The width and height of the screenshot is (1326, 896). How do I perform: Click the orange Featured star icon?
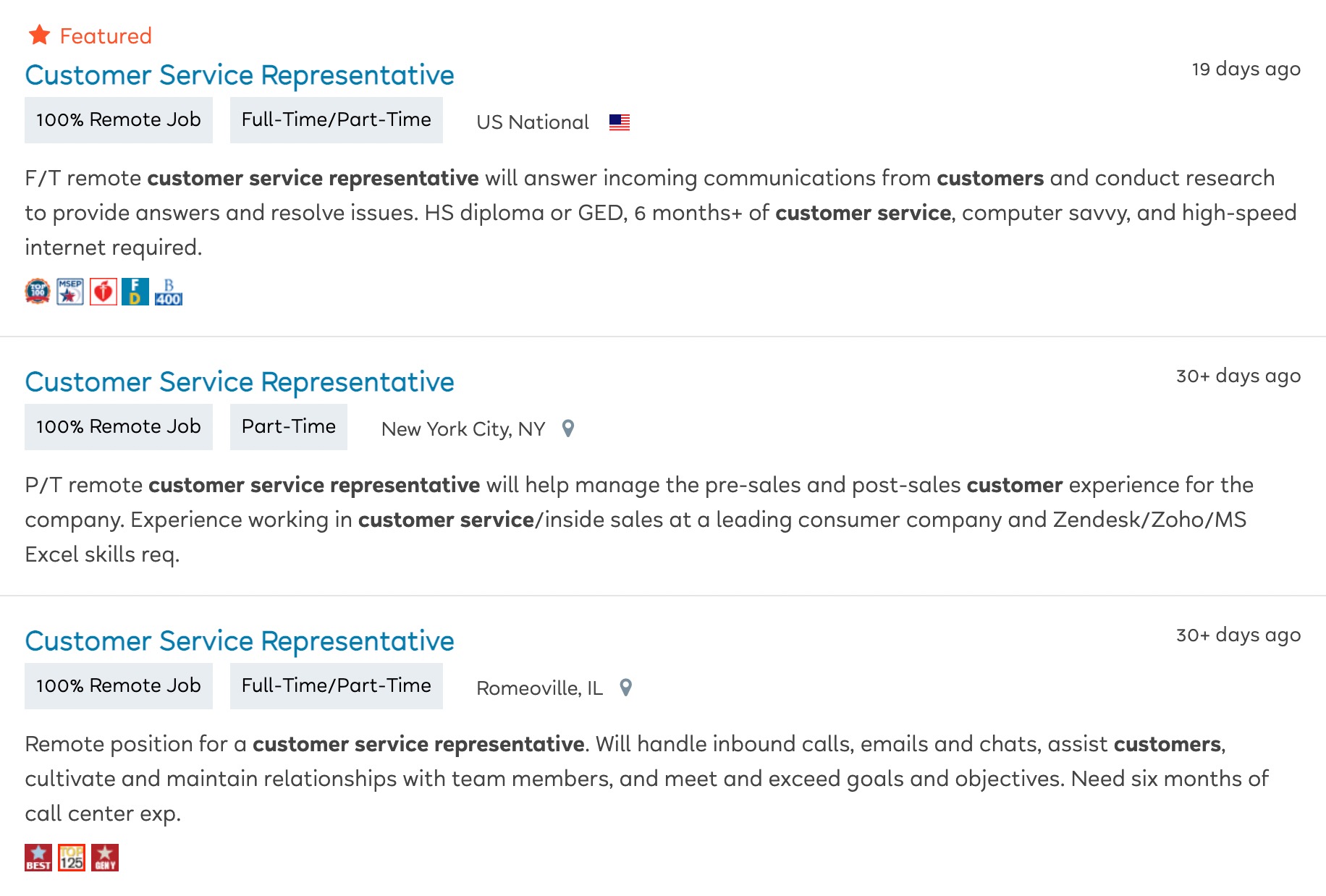[x=39, y=35]
